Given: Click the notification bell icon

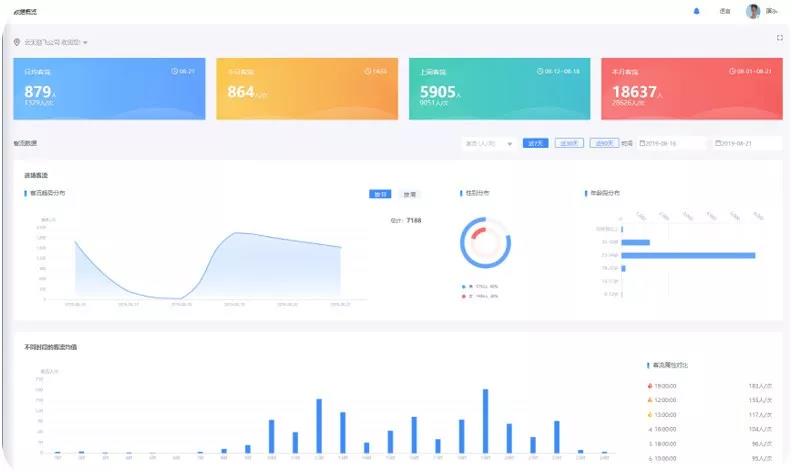Looking at the screenshot, I should point(697,11).
